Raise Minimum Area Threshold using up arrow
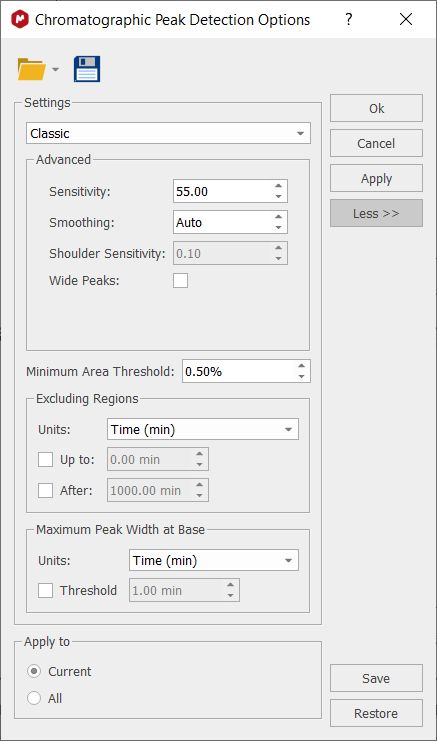This screenshot has height=741, width=437. tap(301, 366)
